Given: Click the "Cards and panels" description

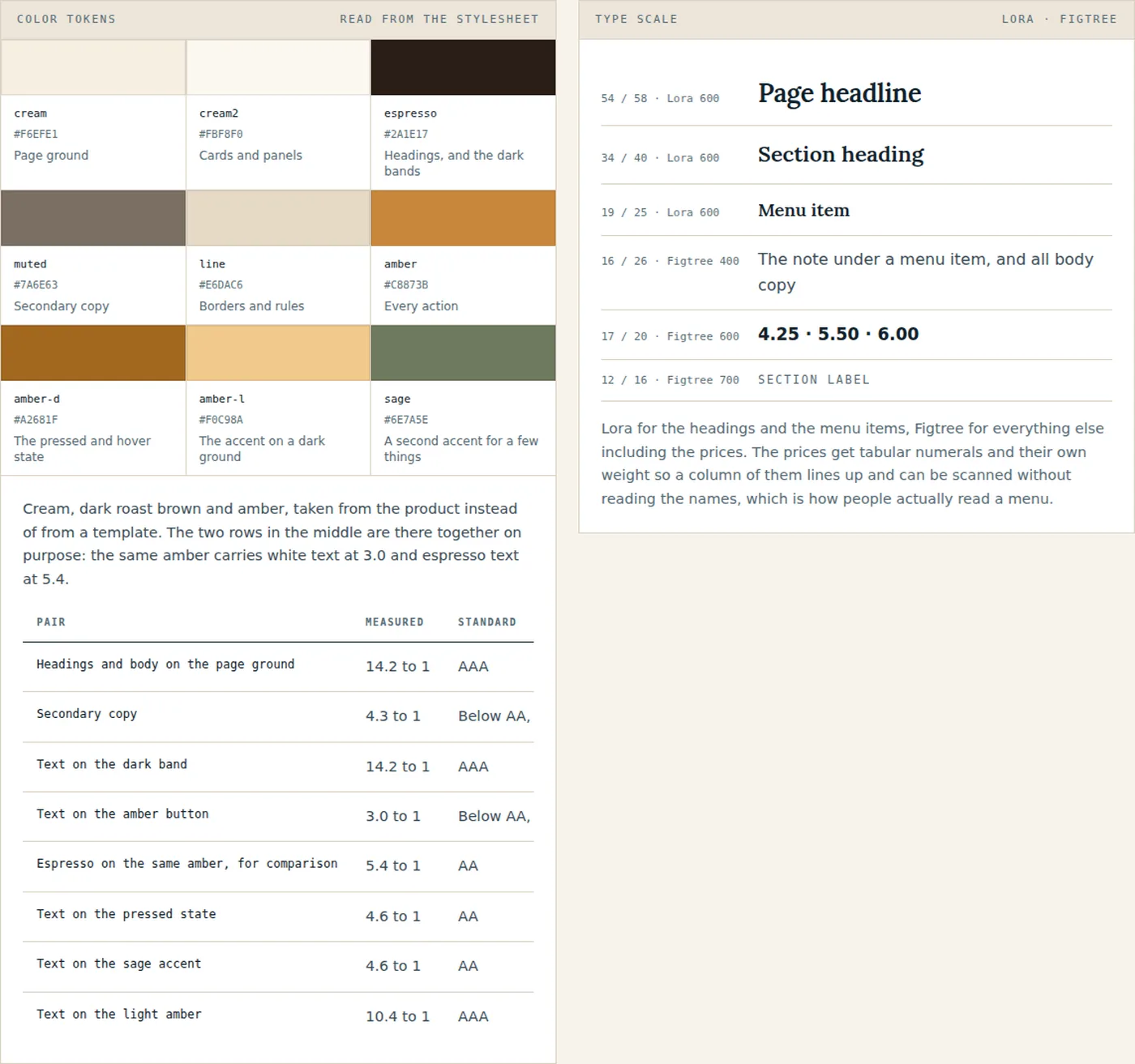Looking at the screenshot, I should click(x=251, y=156).
